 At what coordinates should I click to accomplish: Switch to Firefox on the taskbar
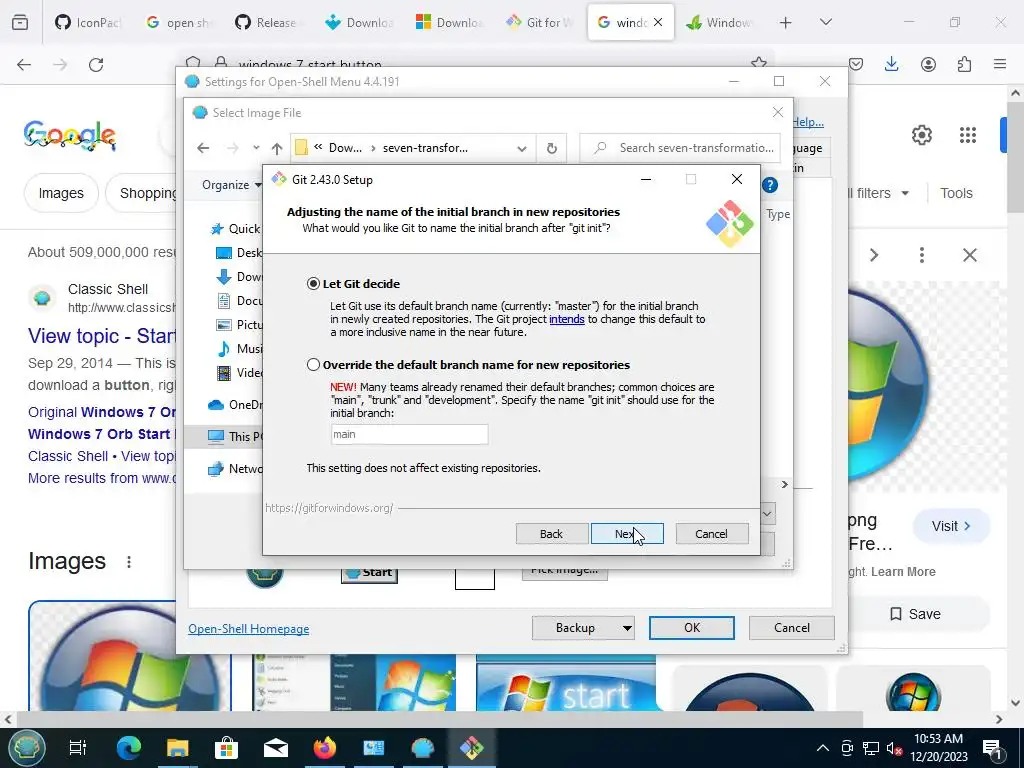click(325, 748)
